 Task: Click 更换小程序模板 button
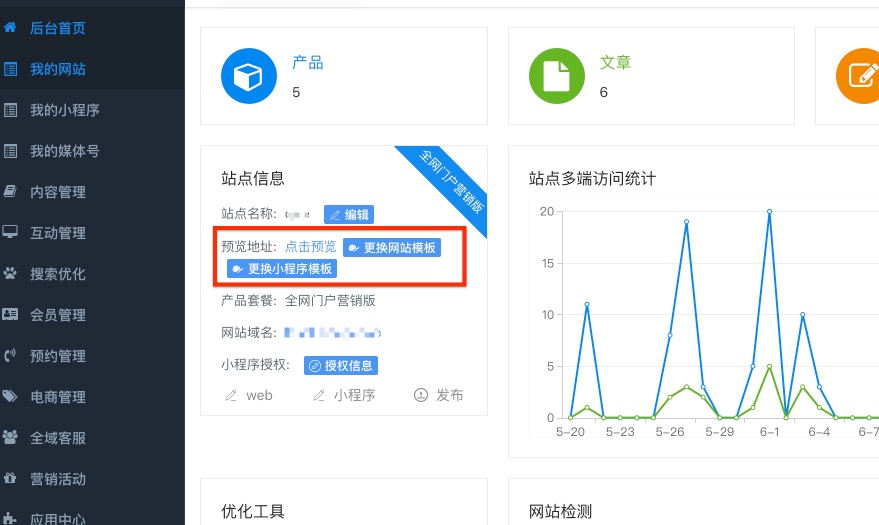(283, 269)
